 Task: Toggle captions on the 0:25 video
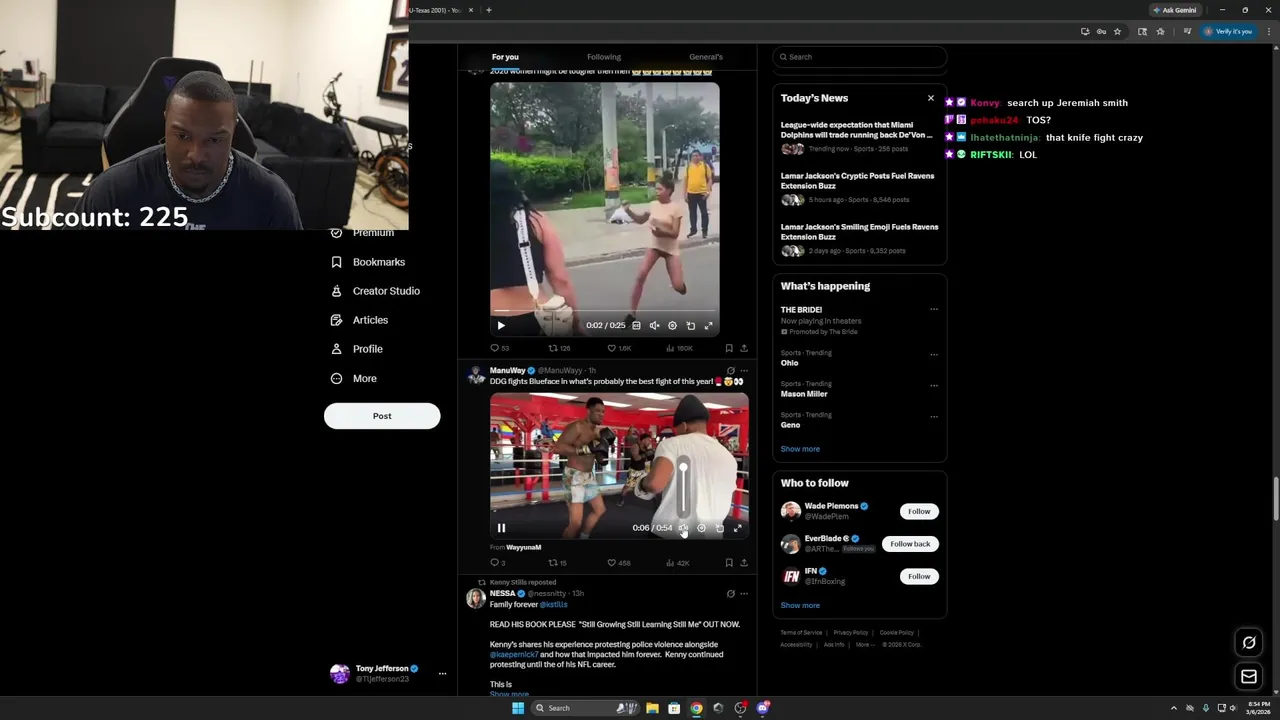point(636,325)
